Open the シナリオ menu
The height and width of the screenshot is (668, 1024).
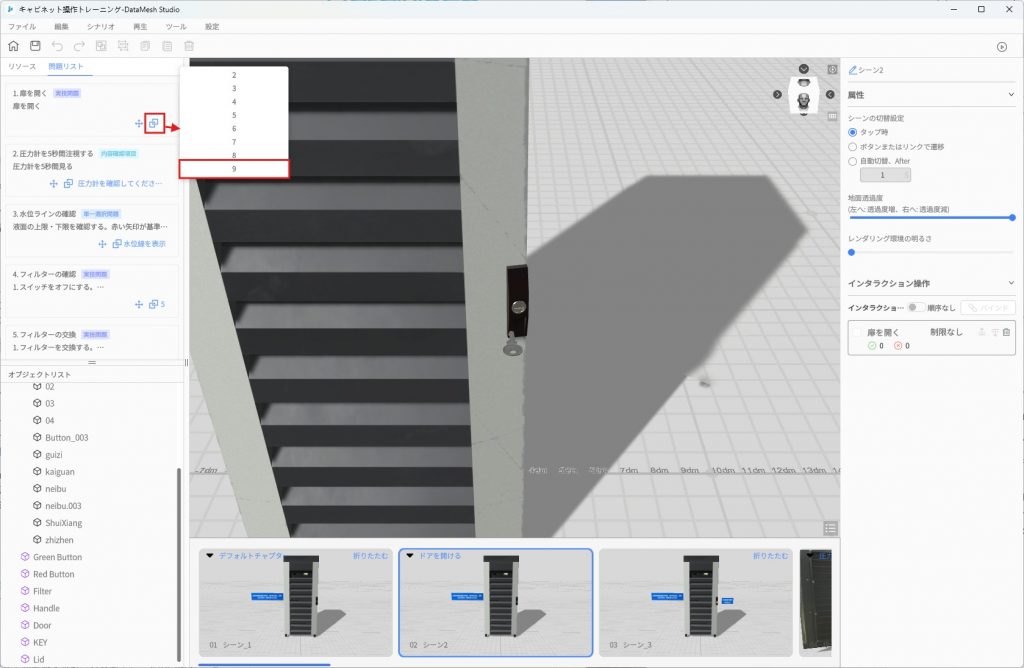100,26
